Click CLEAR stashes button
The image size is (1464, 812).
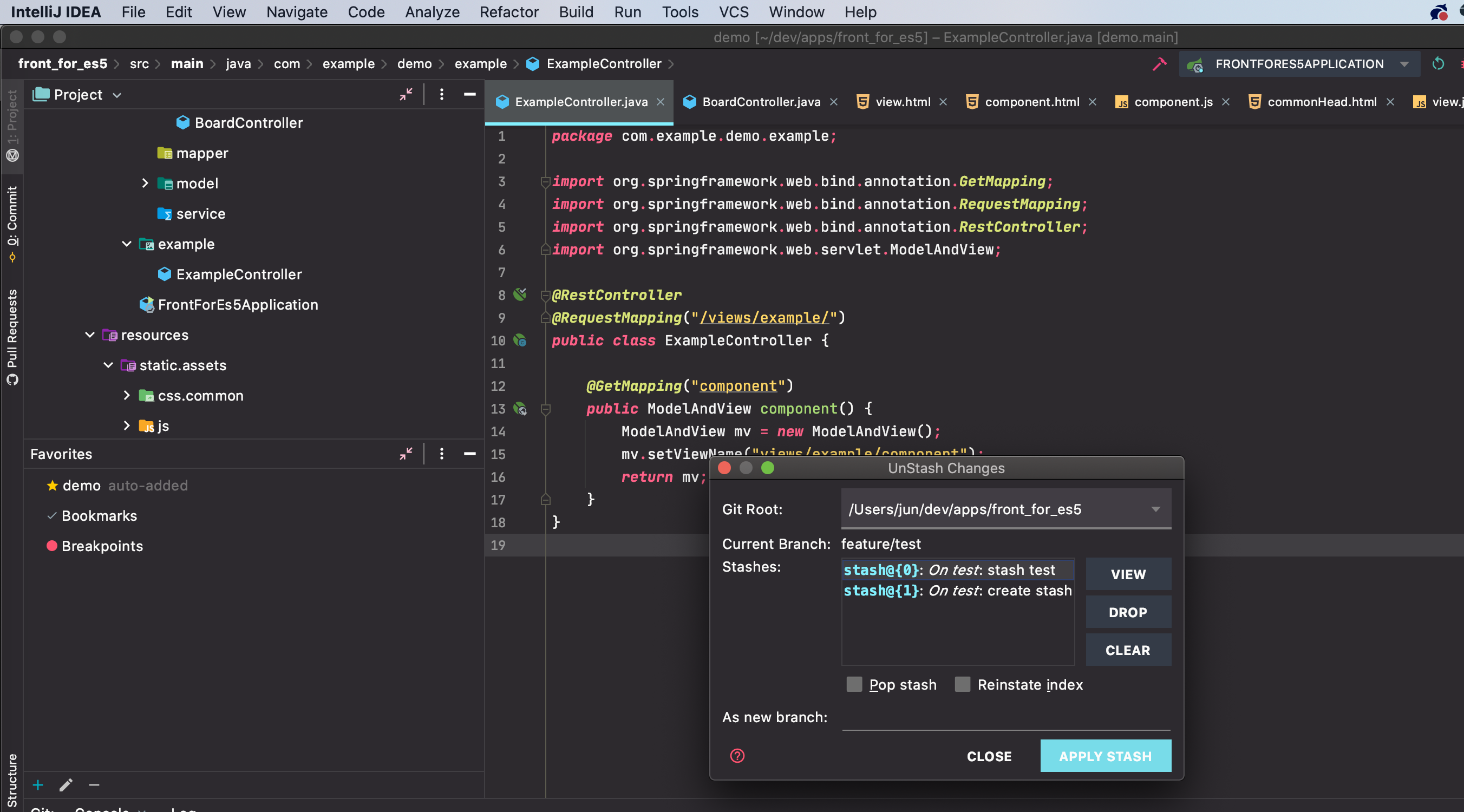[x=1128, y=650]
